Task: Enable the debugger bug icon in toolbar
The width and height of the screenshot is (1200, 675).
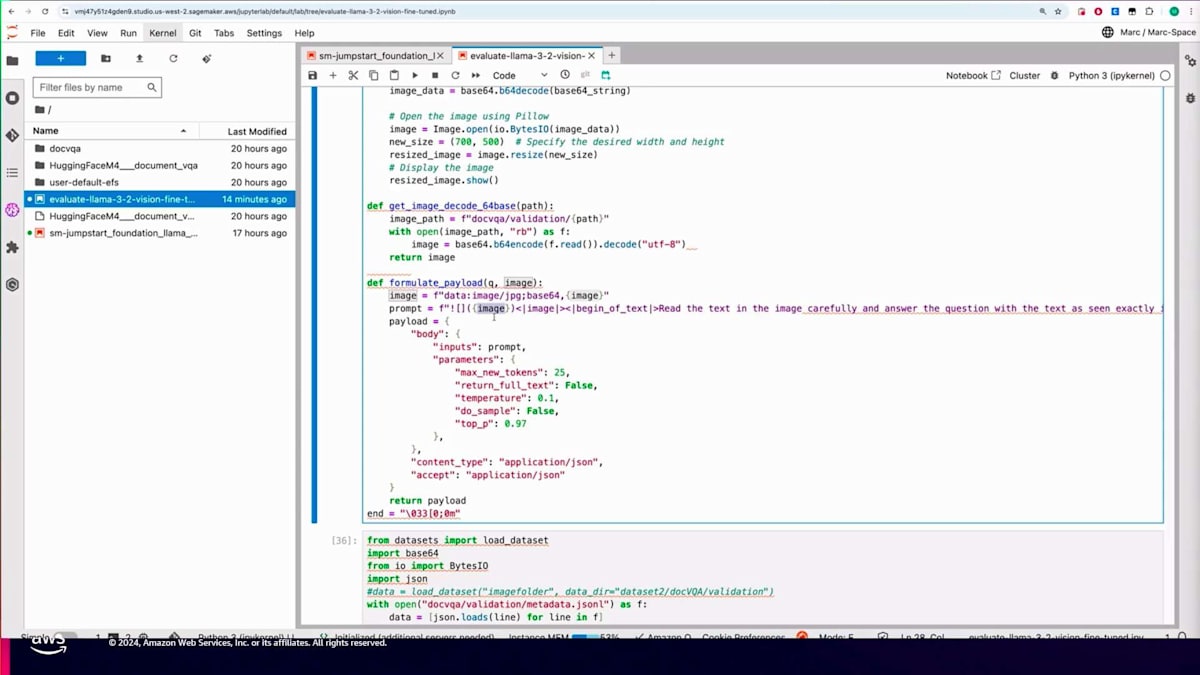Action: point(1054,76)
